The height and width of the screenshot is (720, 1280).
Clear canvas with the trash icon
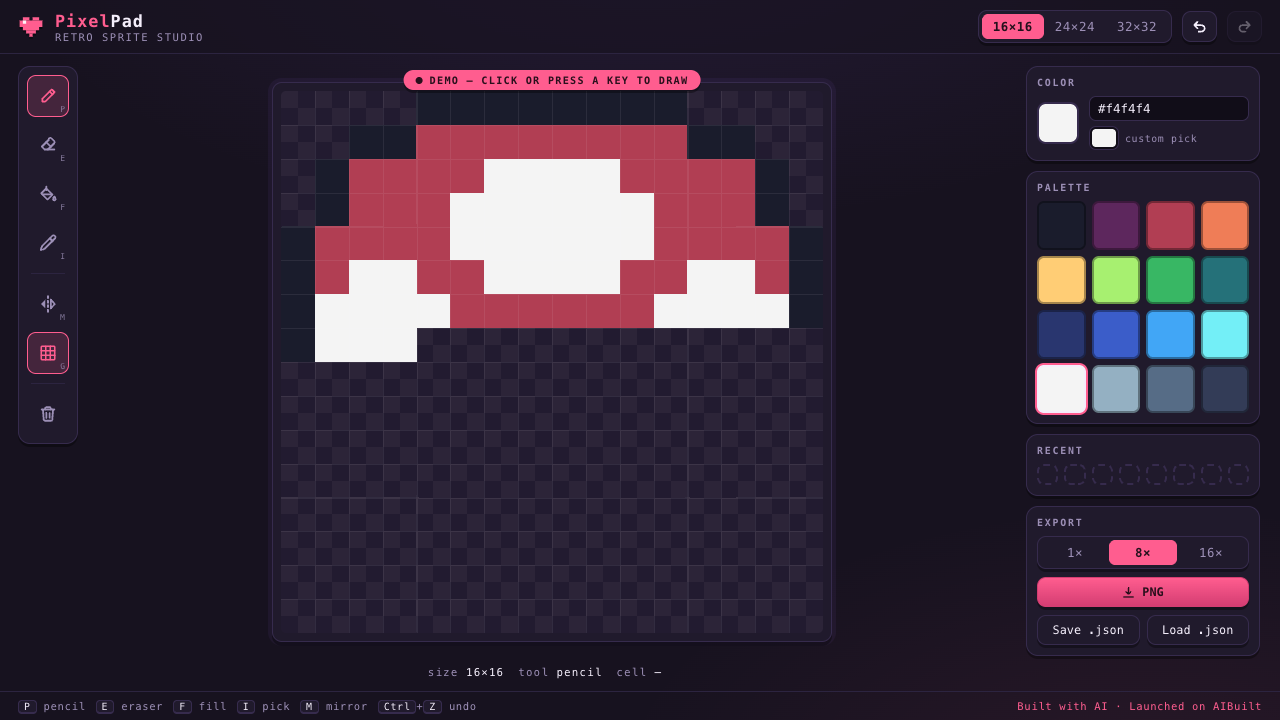point(48,414)
